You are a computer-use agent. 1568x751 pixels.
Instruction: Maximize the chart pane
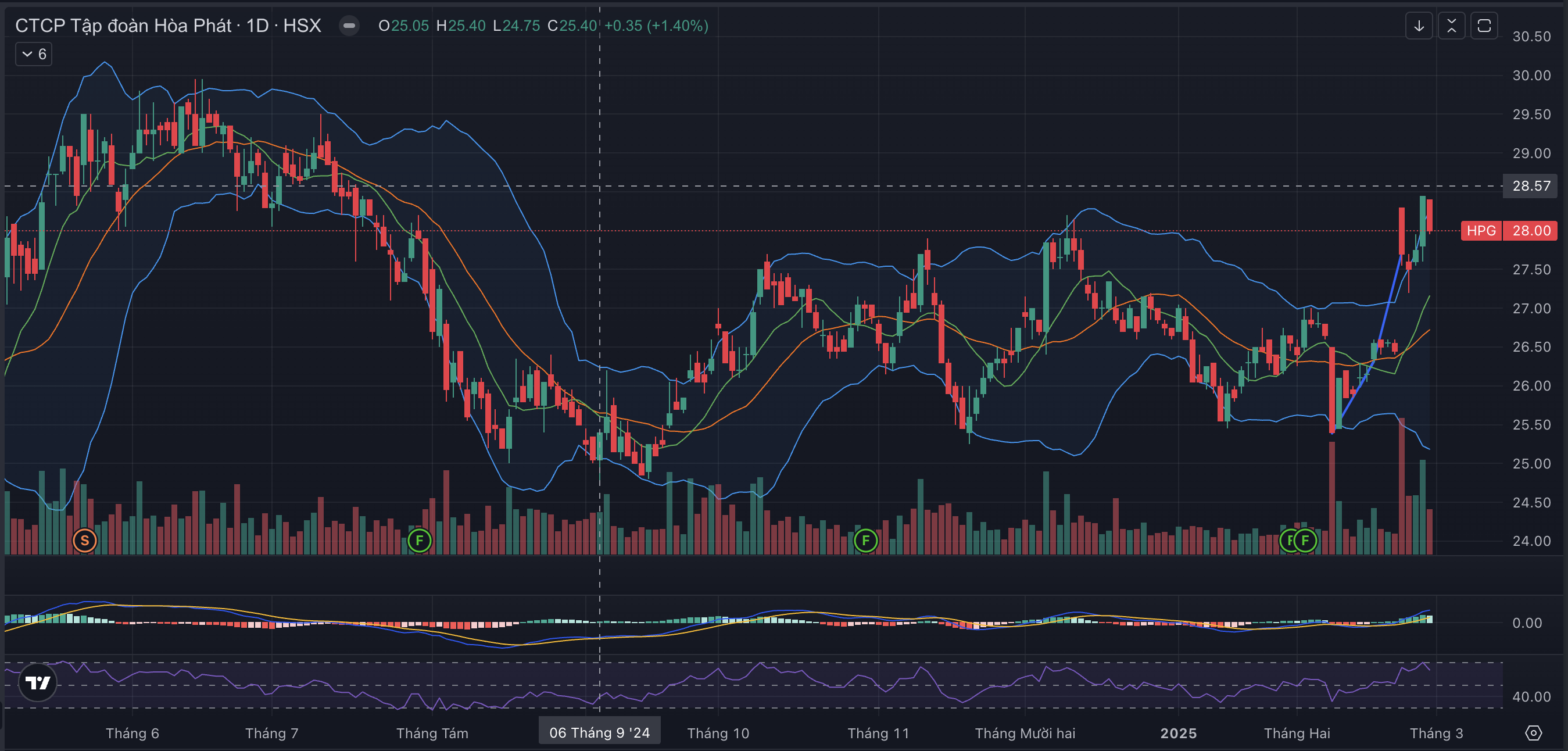tap(1484, 26)
